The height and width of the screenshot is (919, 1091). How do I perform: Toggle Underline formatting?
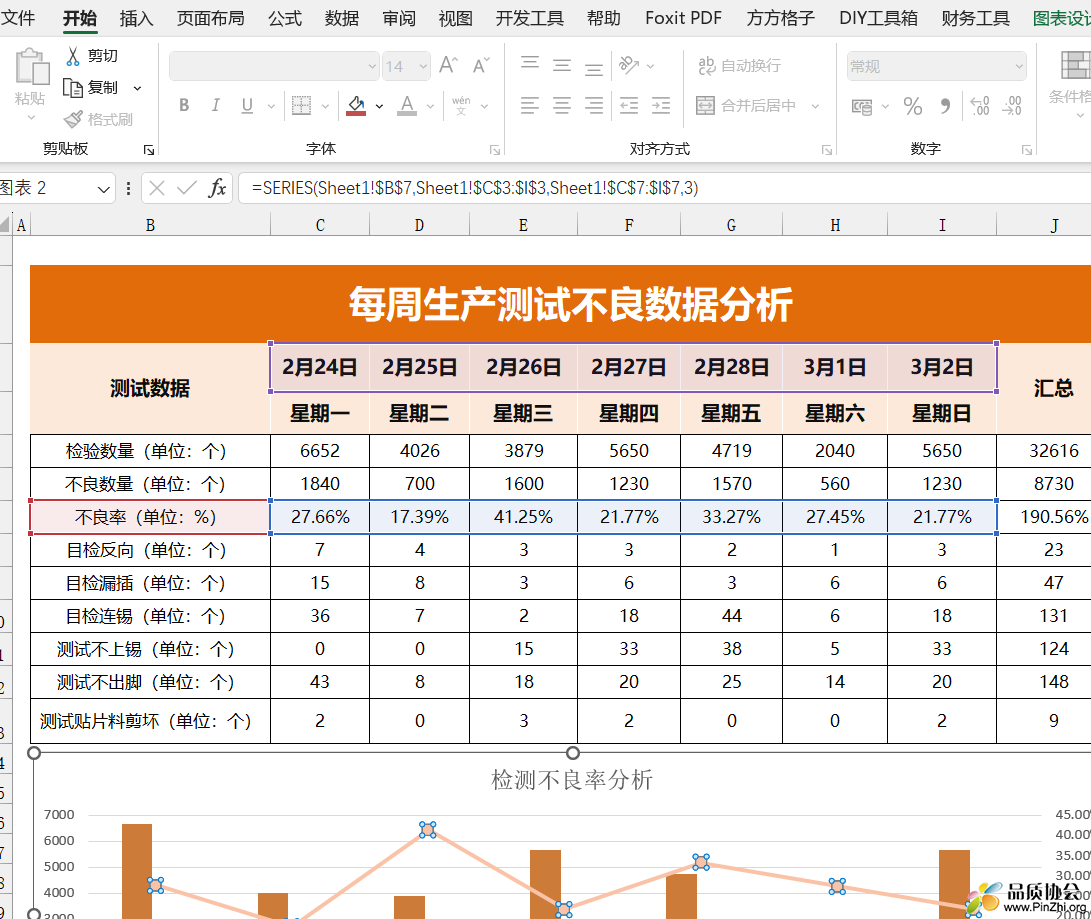point(247,106)
